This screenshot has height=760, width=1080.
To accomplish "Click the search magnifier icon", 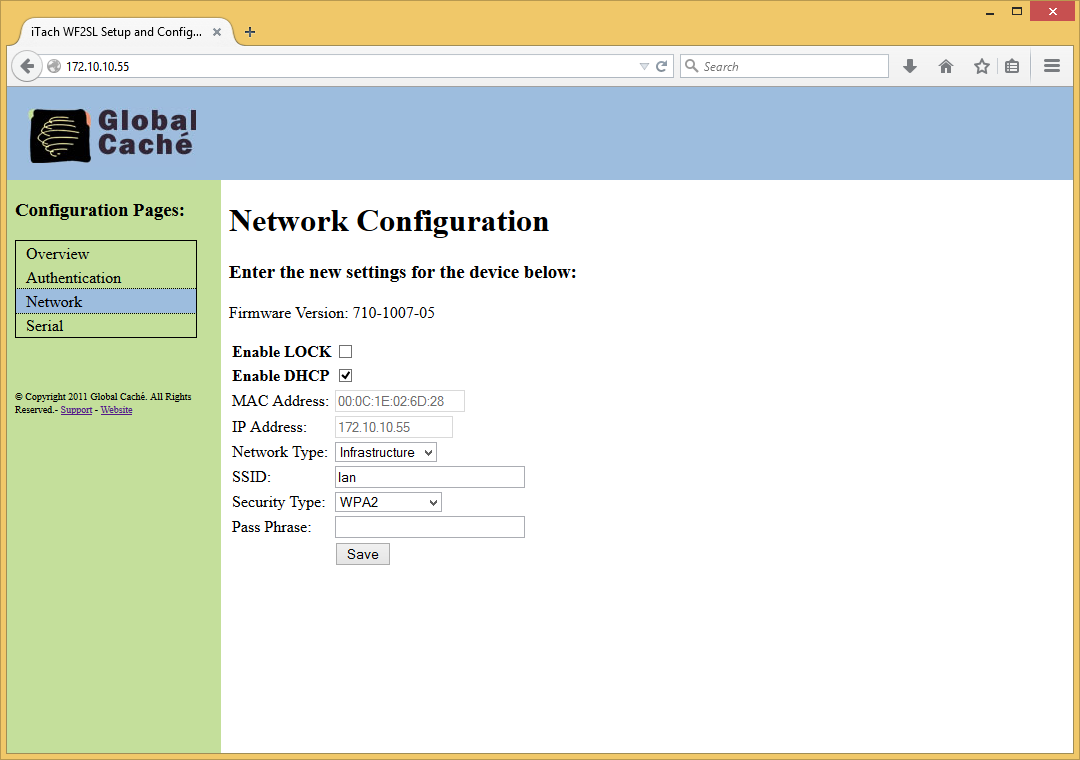I will [692, 66].
